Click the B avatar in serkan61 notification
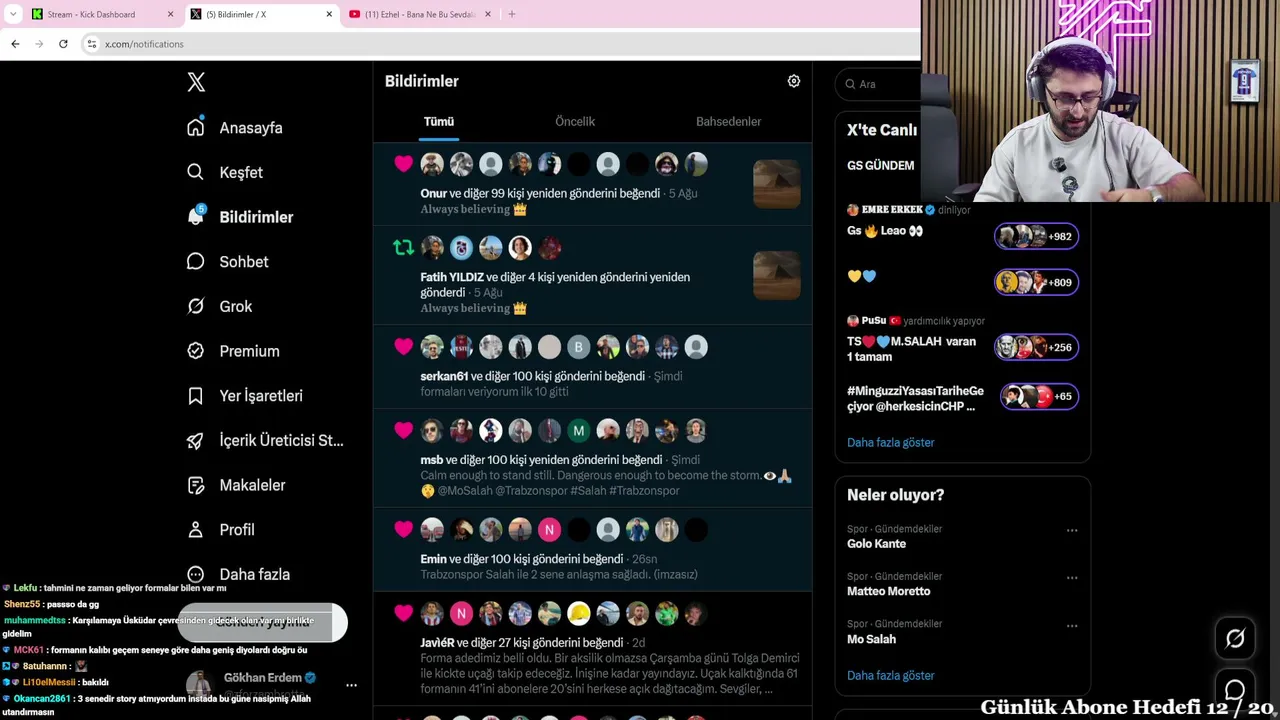This screenshot has width=1280, height=720. point(578,347)
